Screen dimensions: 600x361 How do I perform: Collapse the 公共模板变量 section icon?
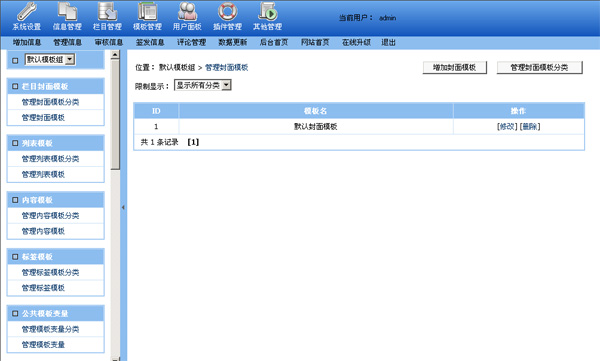pos(15,314)
